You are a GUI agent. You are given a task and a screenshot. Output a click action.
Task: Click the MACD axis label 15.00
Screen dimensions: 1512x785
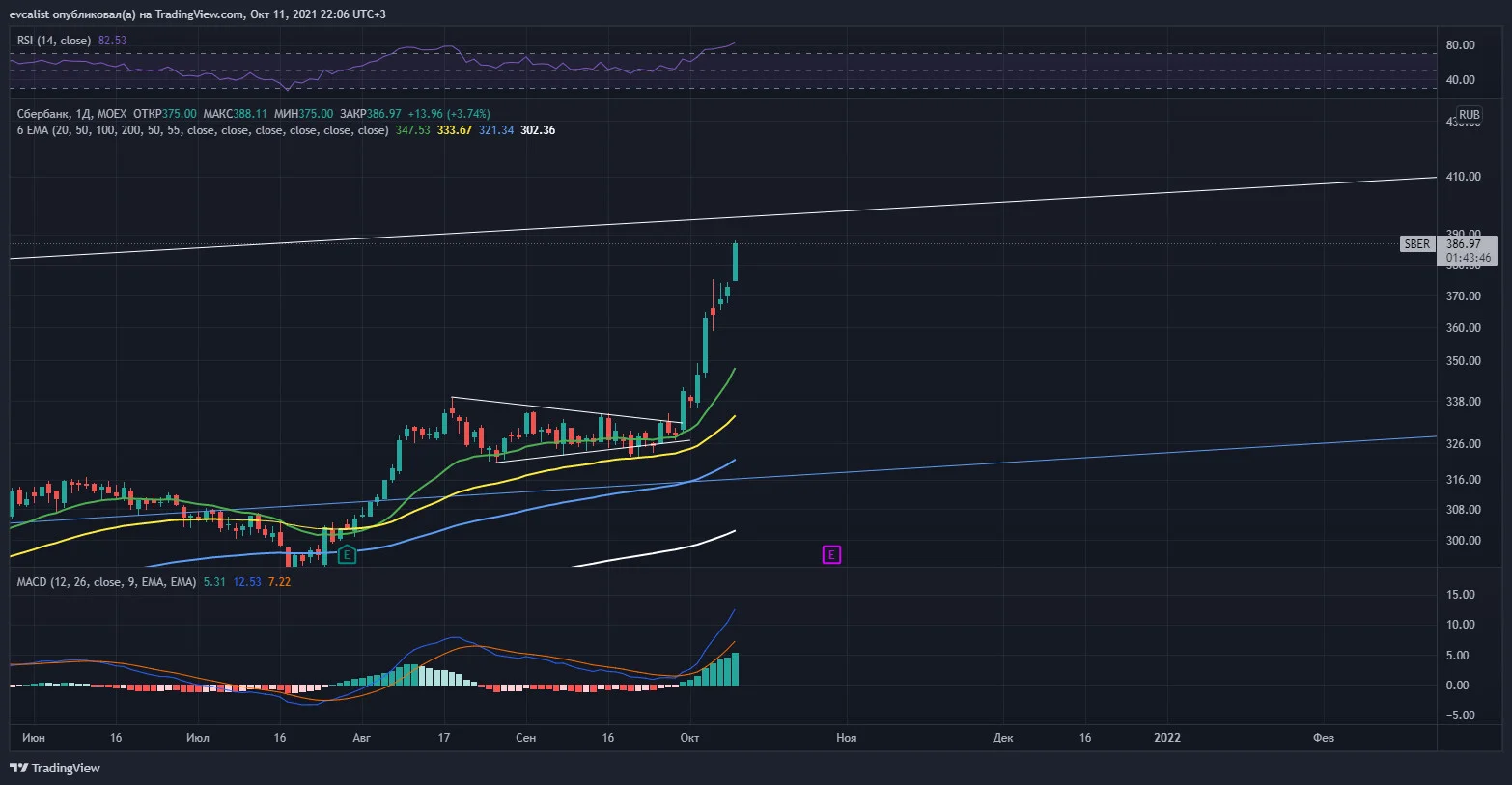pos(1460,595)
